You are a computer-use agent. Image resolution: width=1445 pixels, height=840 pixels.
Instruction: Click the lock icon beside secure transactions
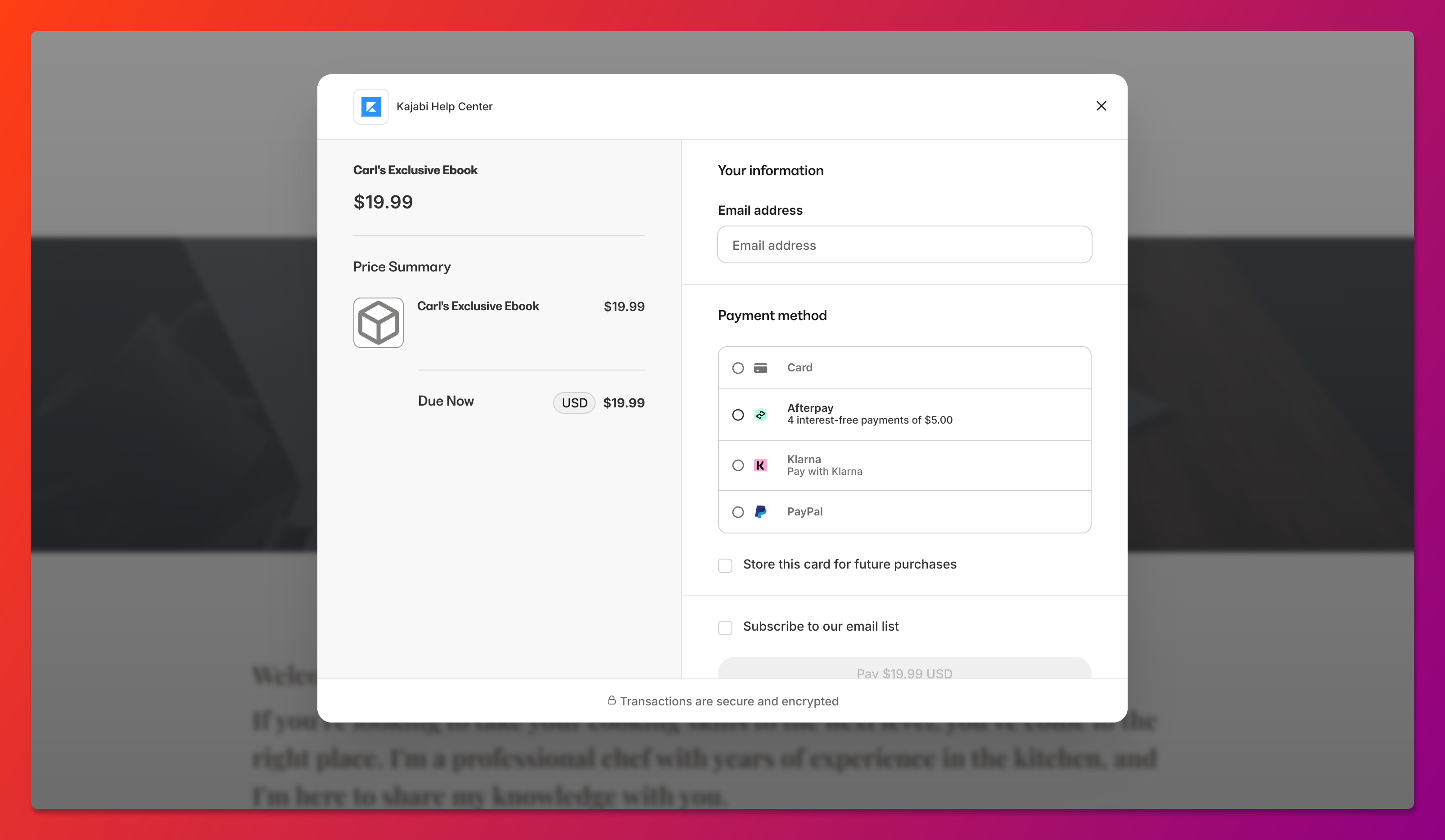pos(611,700)
